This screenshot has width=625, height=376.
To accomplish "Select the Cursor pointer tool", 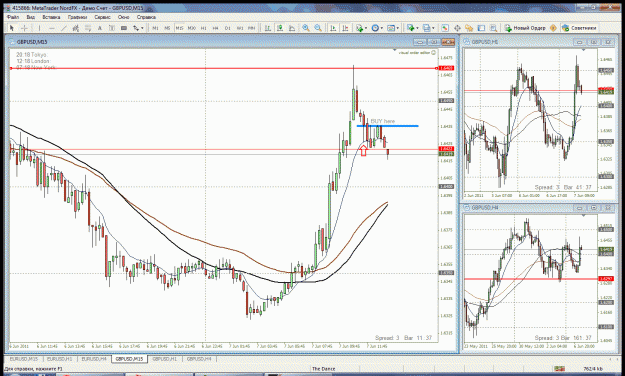I will 12,28.
